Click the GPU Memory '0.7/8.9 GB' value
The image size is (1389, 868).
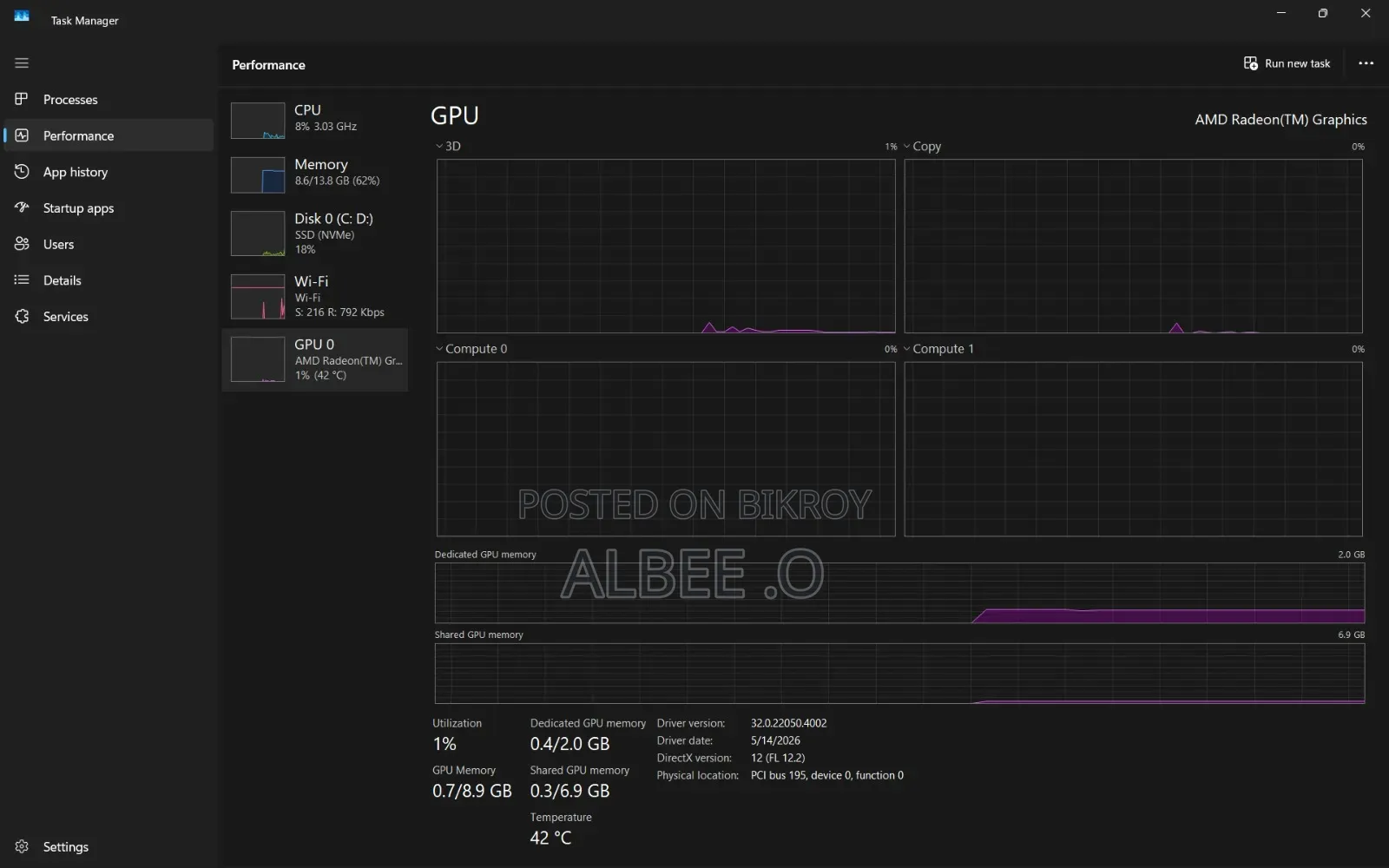(472, 791)
